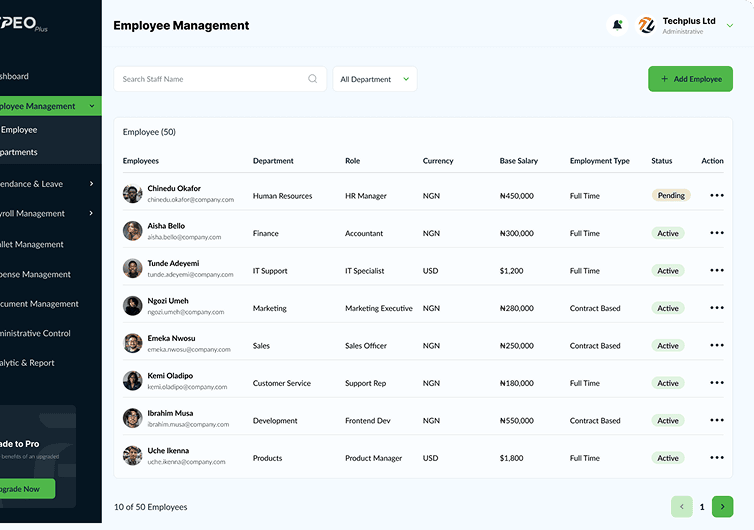The image size is (754, 530).
Task: Click Uche Ikenna's Active status badge
Action: [668, 458]
